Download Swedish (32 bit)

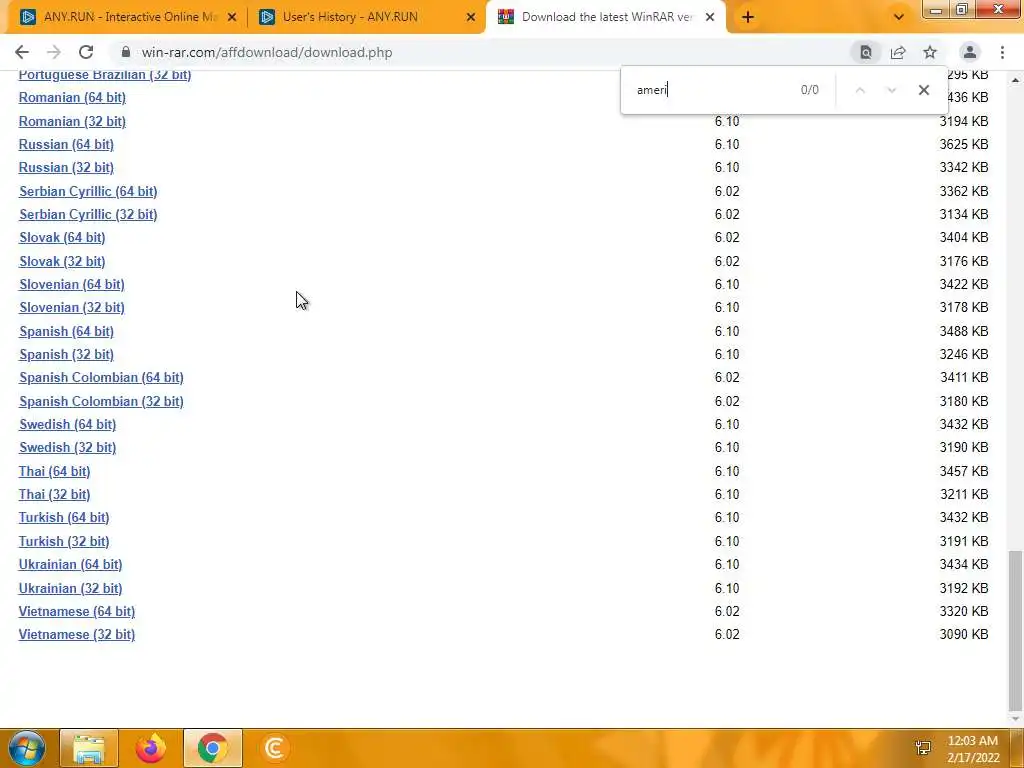[67, 447]
